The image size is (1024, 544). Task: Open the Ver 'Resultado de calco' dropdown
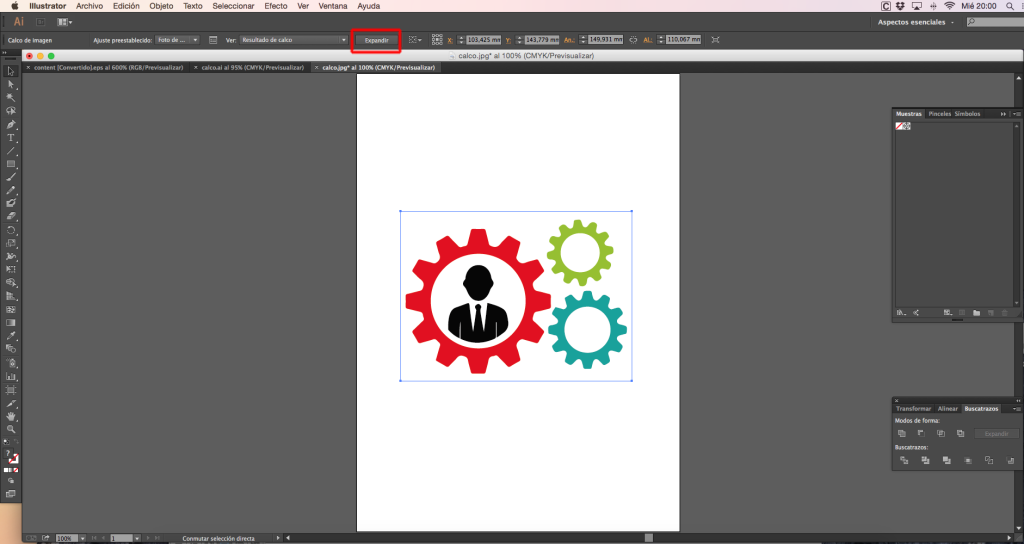(x=292, y=40)
